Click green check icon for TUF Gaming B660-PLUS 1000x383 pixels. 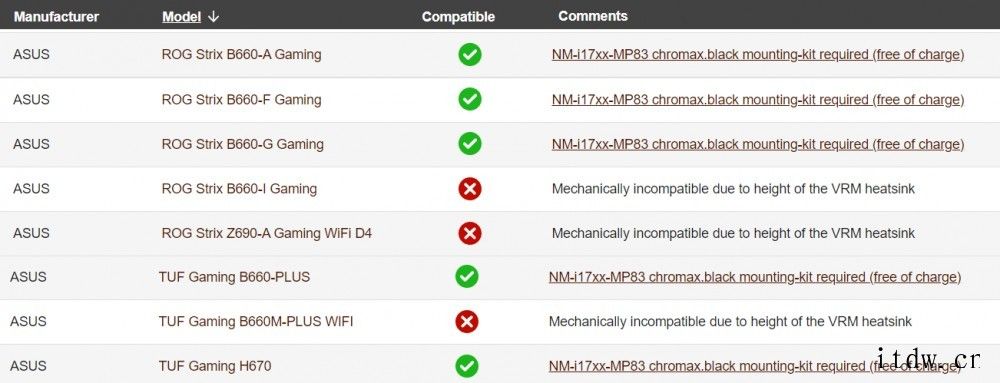coord(467,277)
